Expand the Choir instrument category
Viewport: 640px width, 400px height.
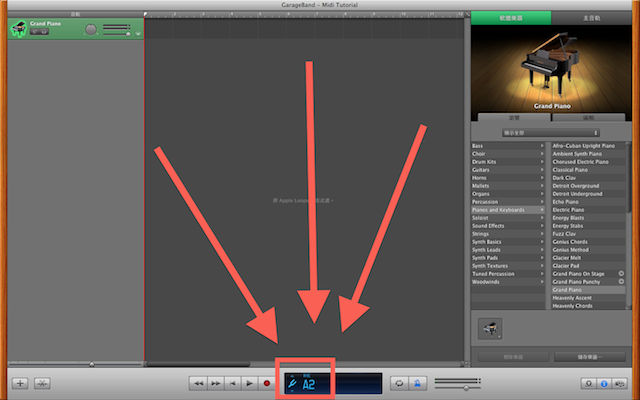click(x=508, y=154)
